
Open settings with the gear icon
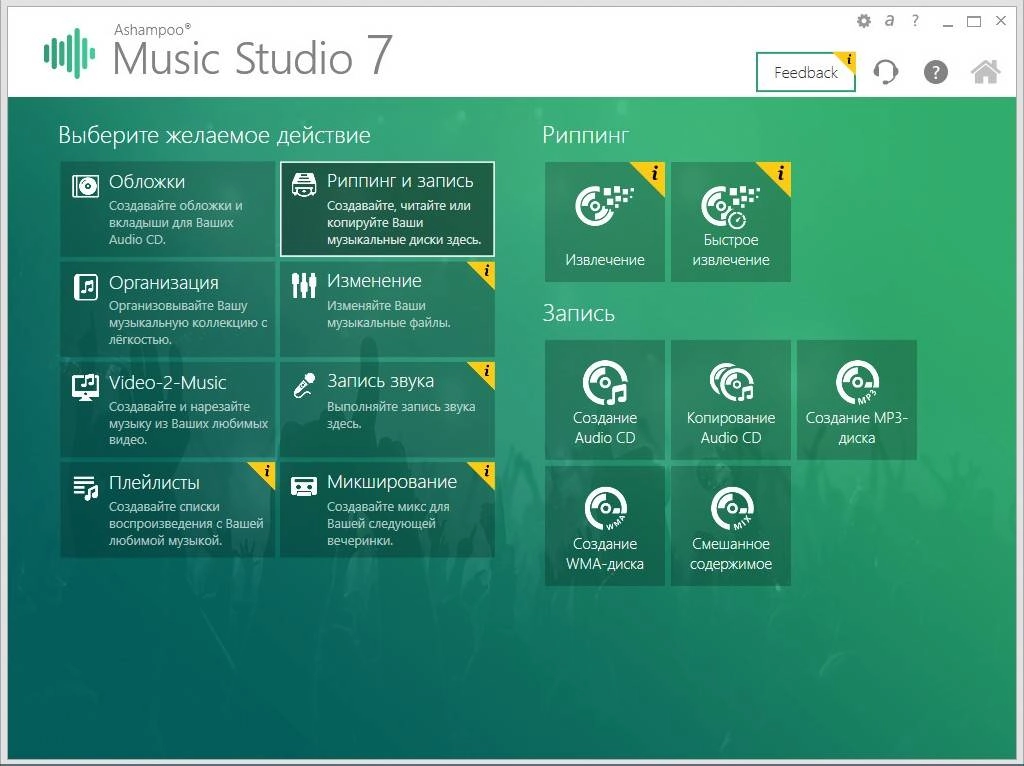coord(863,22)
